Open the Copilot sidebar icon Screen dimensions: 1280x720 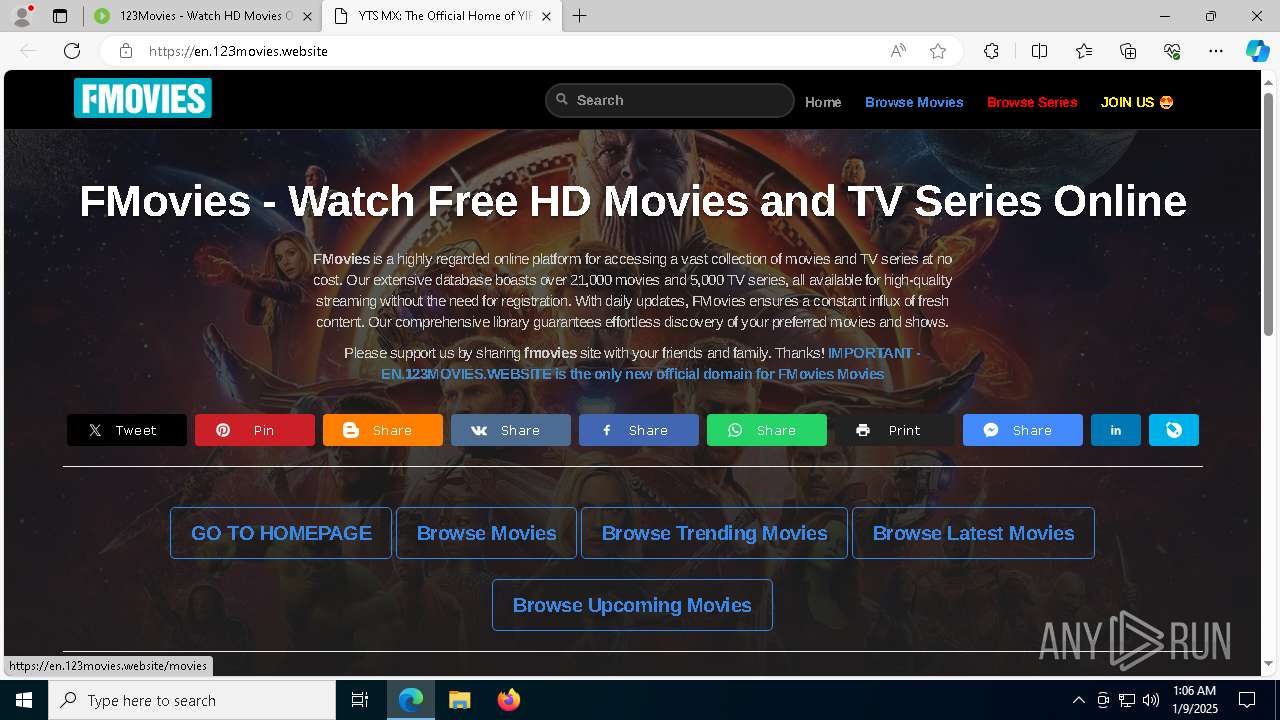(1257, 51)
